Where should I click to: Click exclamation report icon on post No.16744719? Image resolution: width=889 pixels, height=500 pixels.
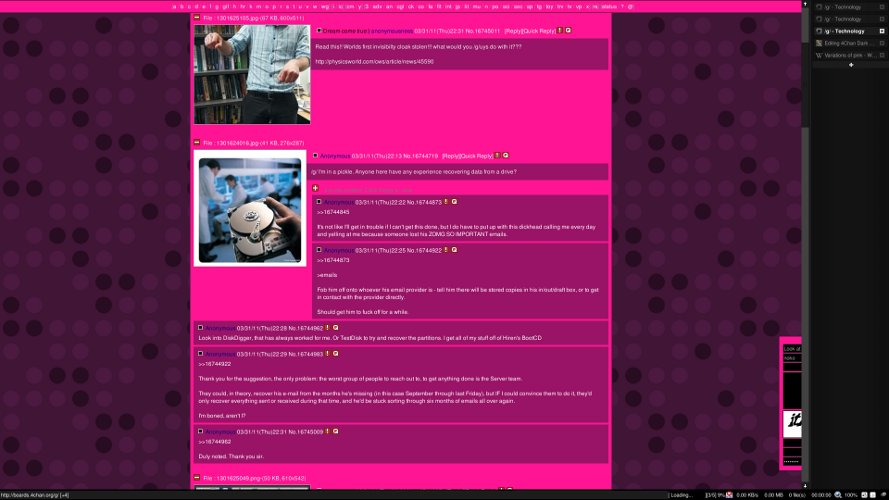click(x=497, y=155)
